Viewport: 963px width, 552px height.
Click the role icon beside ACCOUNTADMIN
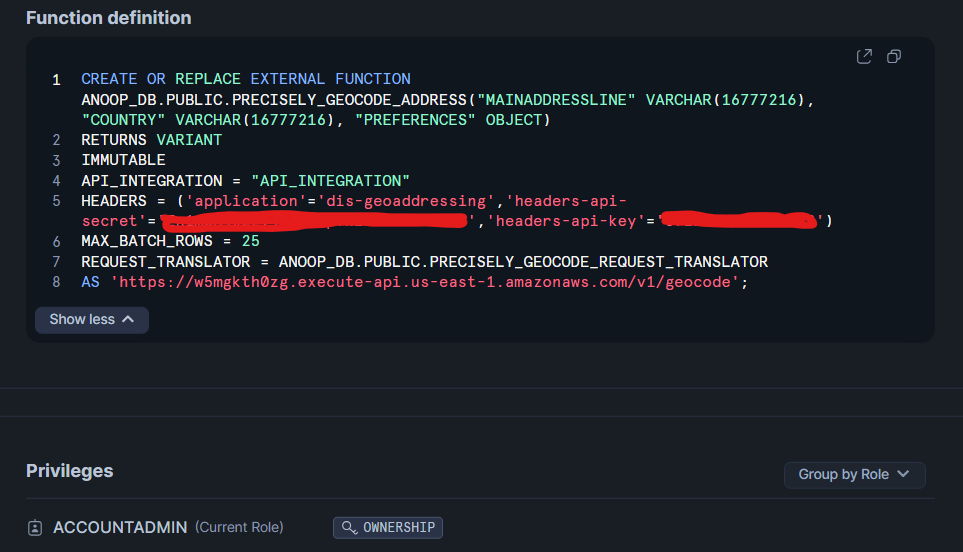tap(35, 527)
